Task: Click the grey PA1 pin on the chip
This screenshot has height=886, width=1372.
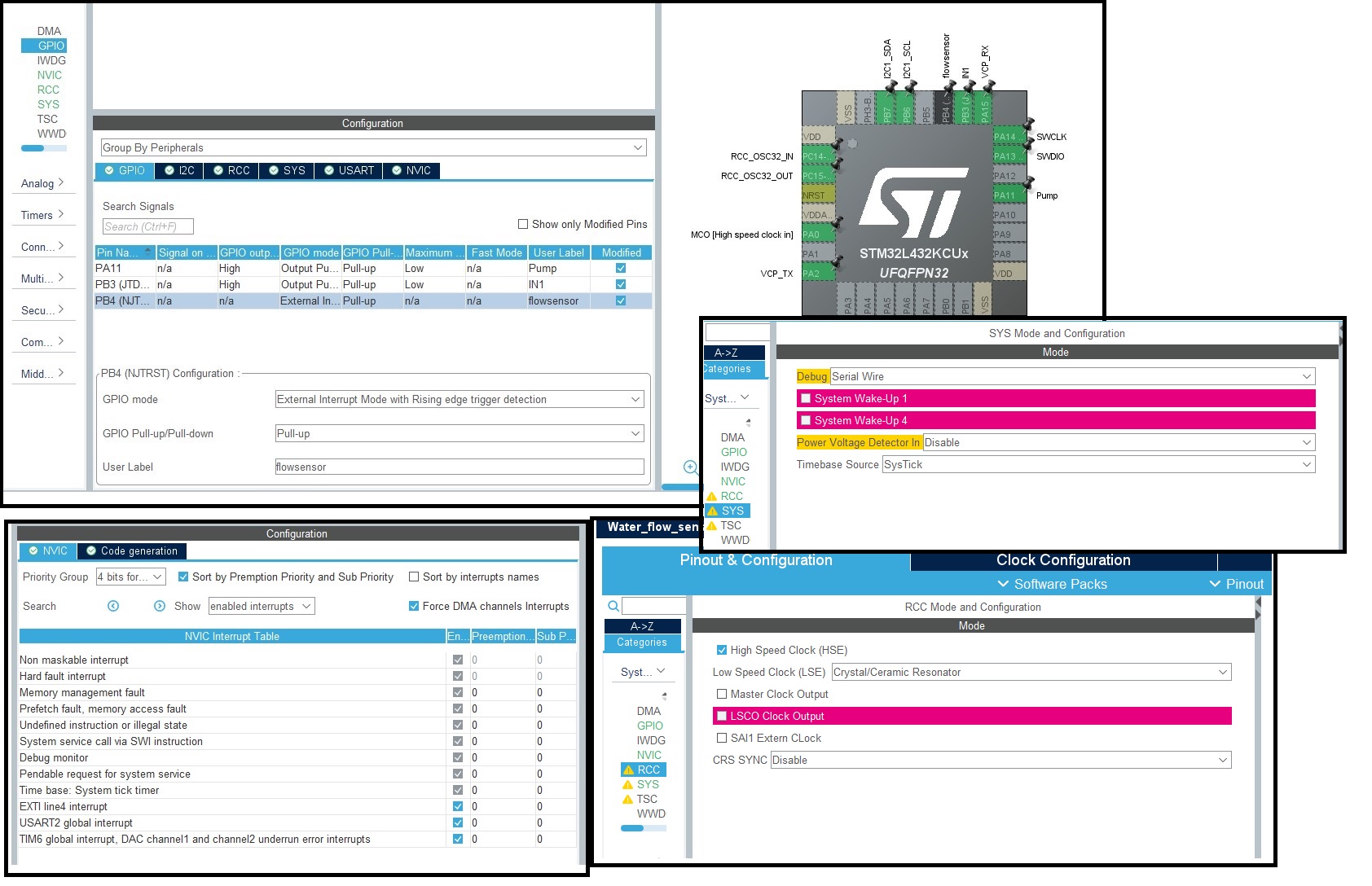Action: [x=819, y=253]
